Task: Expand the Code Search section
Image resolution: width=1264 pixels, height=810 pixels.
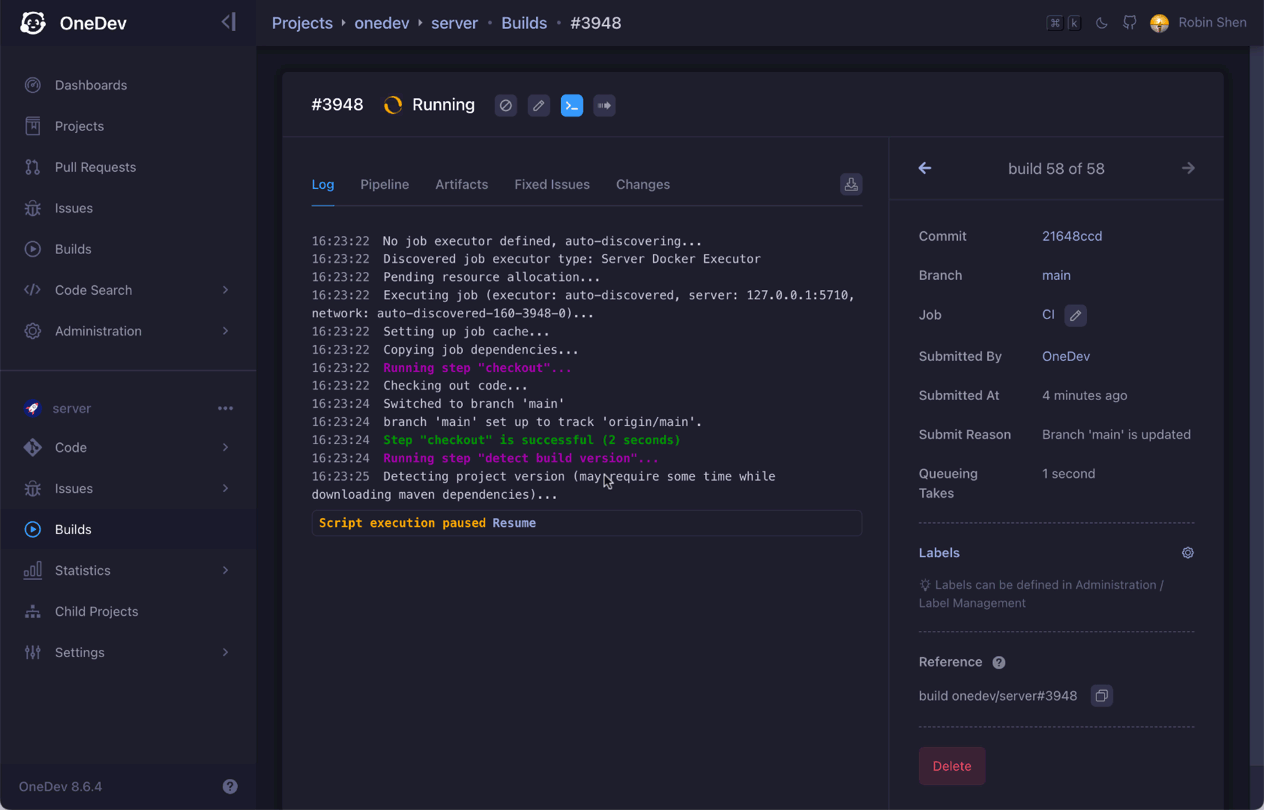Action: pyautogui.click(x=94, y=290)
